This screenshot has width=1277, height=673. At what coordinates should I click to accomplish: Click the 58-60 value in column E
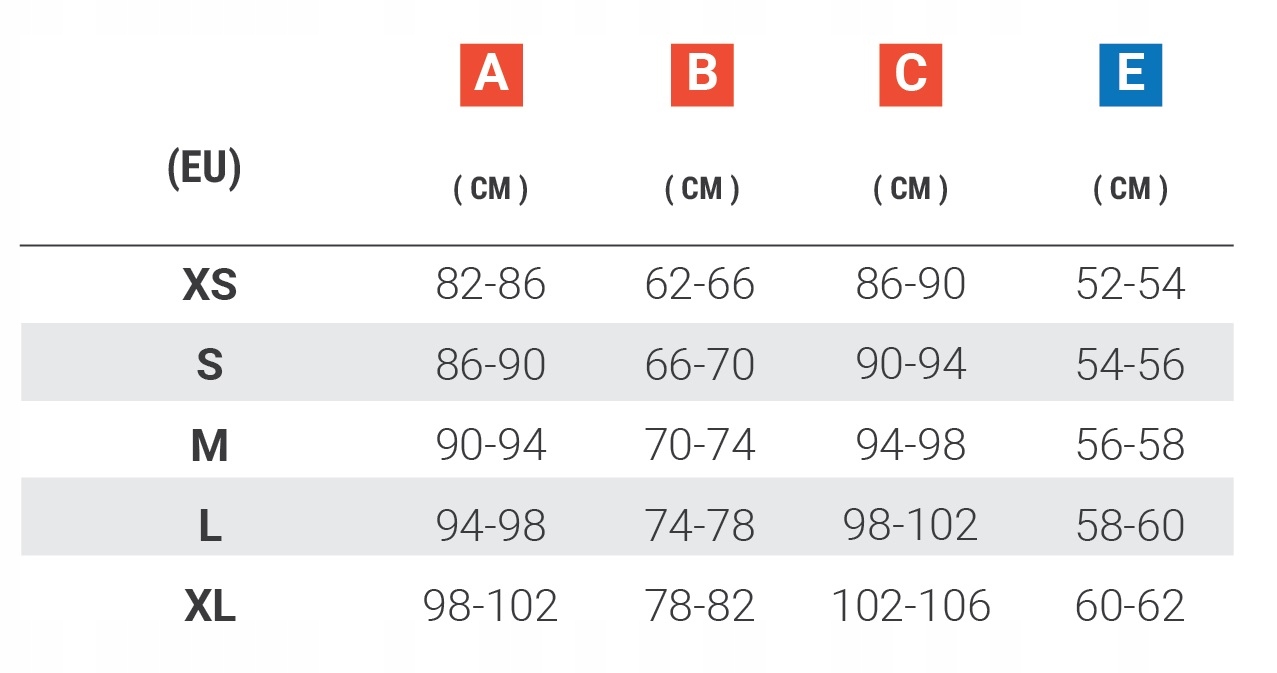point(1130,525)
